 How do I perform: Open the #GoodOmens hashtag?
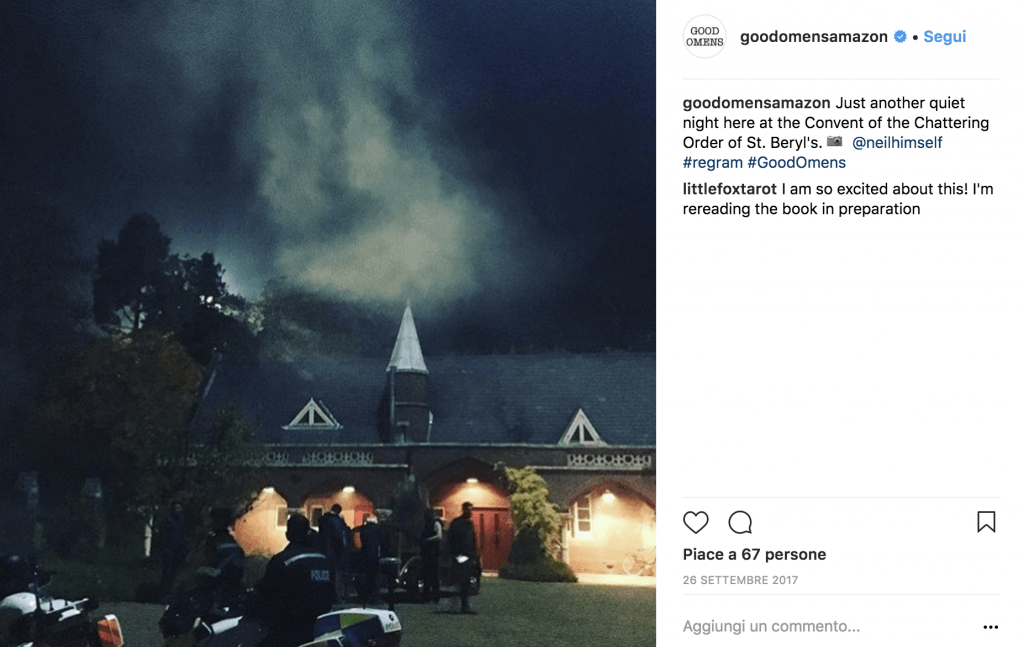pos(796,163)
